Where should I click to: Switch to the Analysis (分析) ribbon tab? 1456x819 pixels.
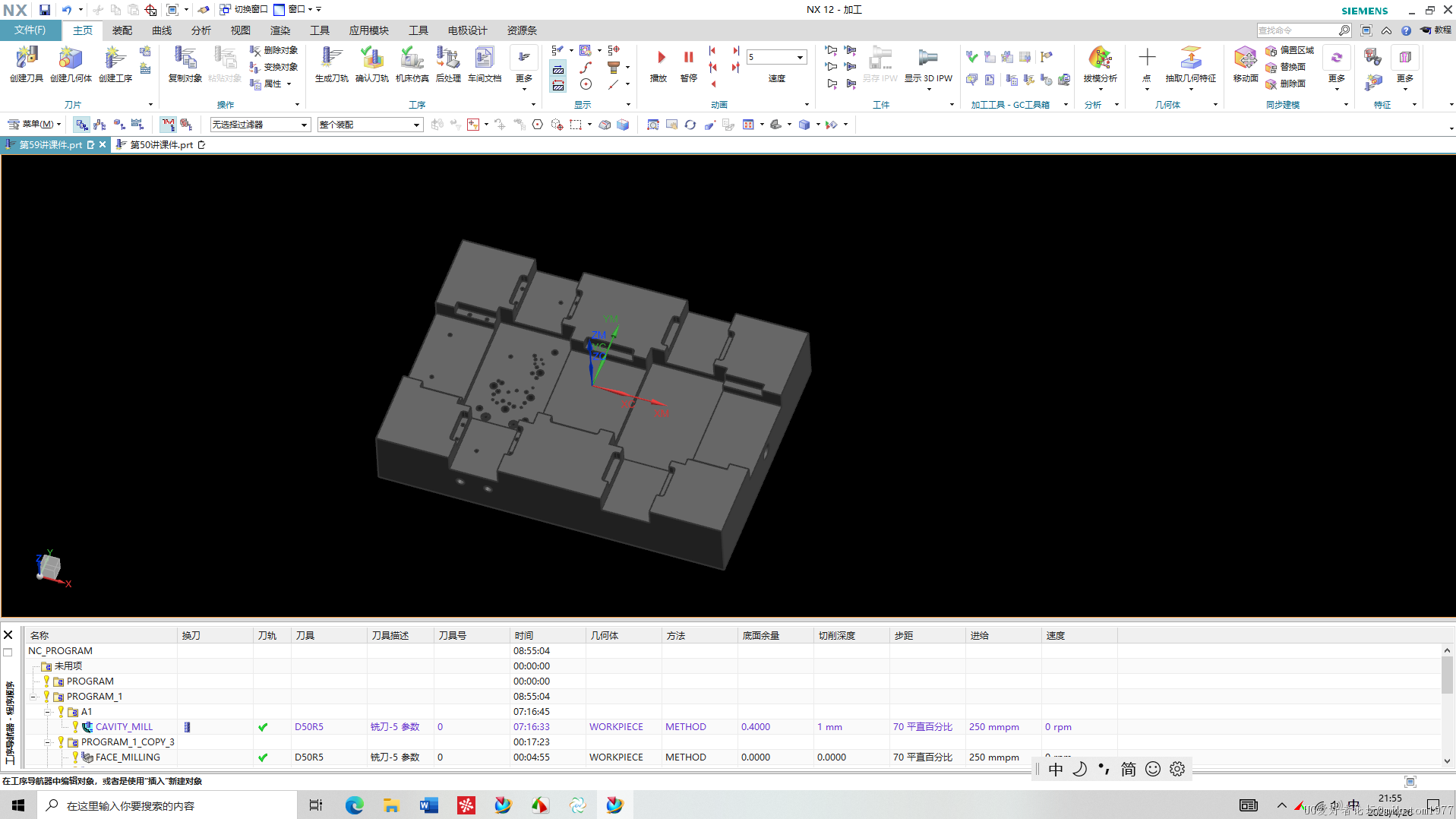point(201,30)
